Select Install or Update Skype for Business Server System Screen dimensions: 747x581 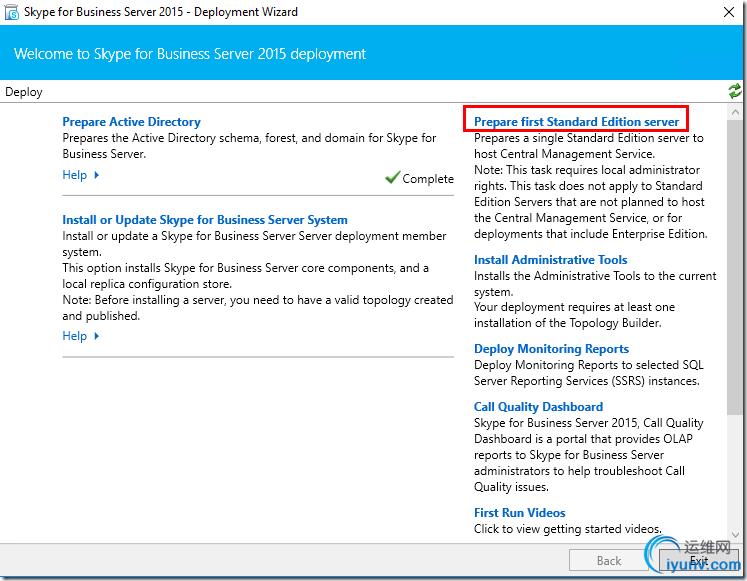(x=205, y=220)
